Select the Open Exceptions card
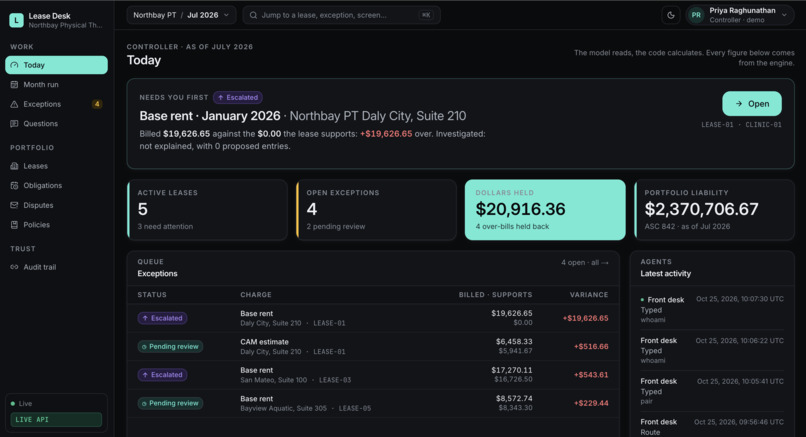The image size is (806, 437). coord(376,210)
